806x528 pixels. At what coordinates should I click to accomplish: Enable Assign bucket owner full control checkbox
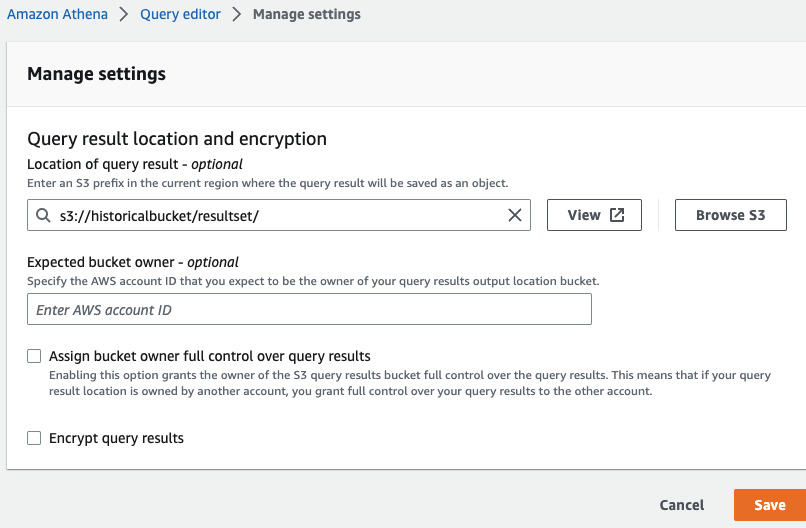click(34, 356)
